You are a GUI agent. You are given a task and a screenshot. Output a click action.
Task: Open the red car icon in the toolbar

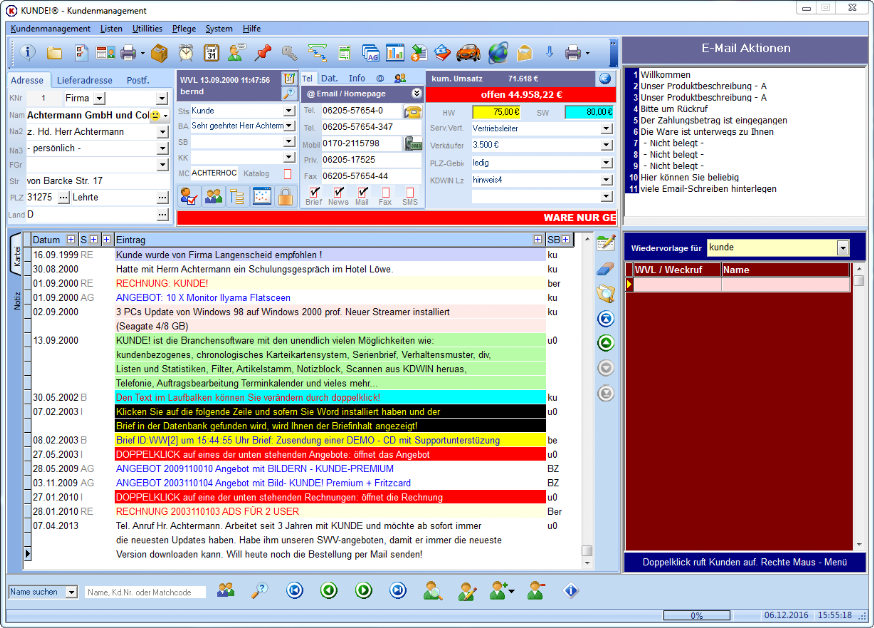click(x=468, y=53)
